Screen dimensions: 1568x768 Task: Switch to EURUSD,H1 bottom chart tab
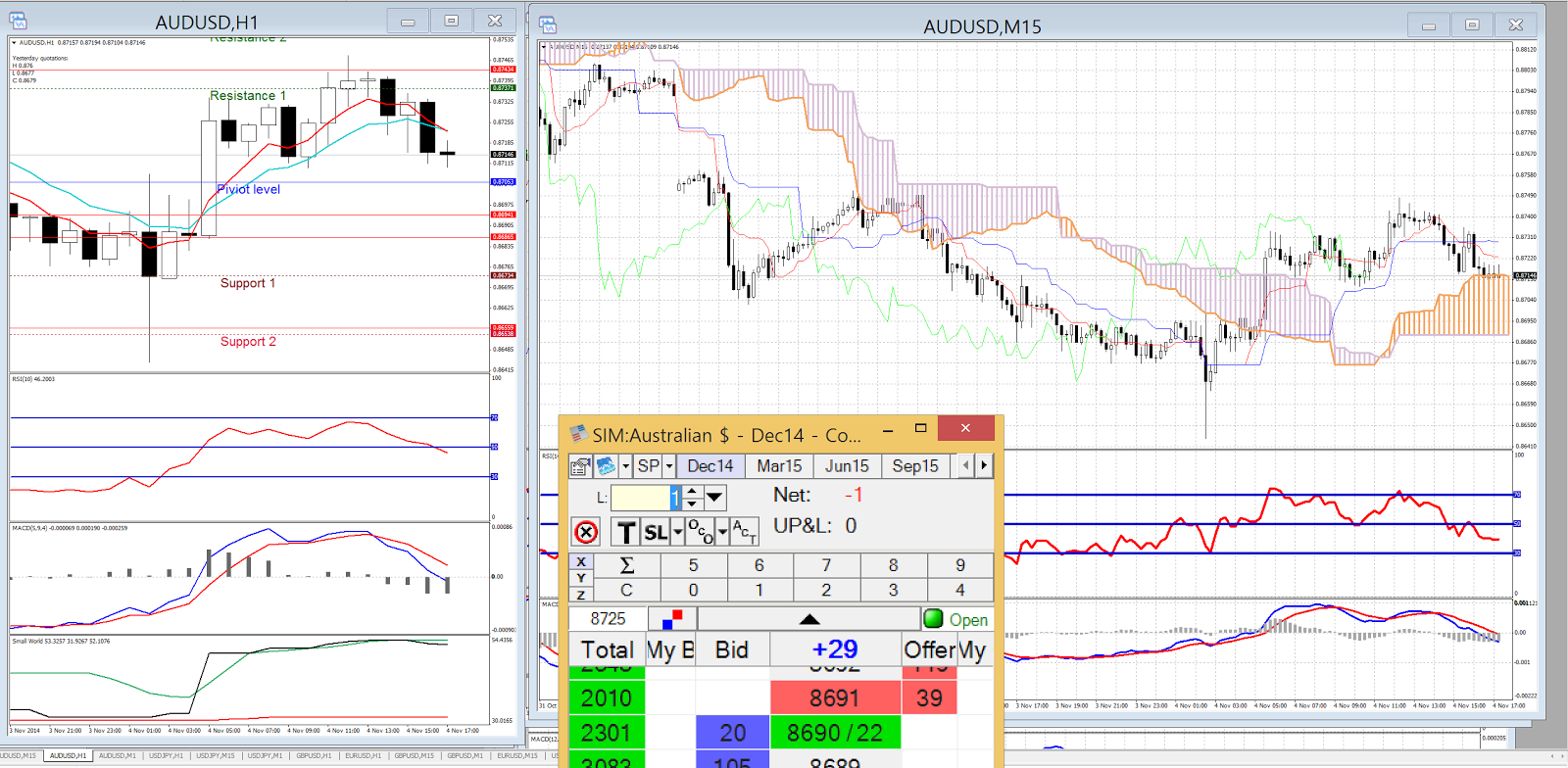(363, 755)
